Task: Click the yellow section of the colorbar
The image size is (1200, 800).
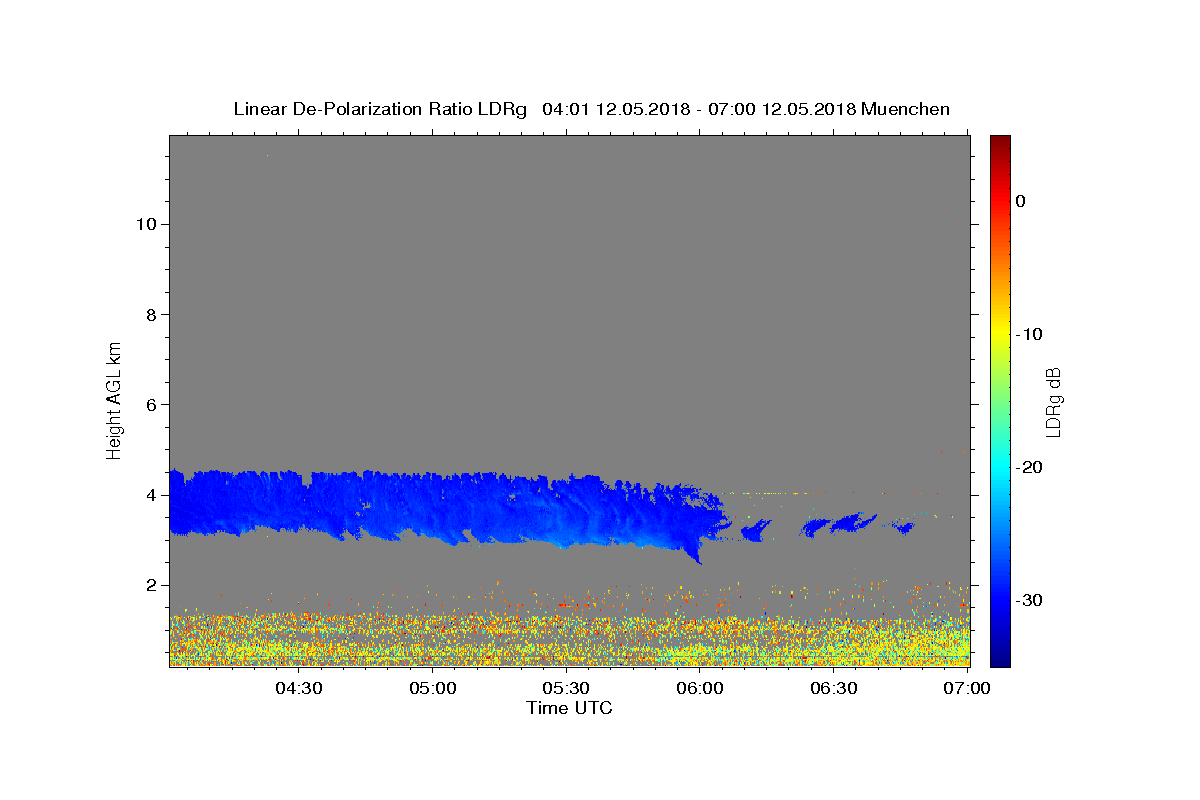Action: [x=1000, y=330]
